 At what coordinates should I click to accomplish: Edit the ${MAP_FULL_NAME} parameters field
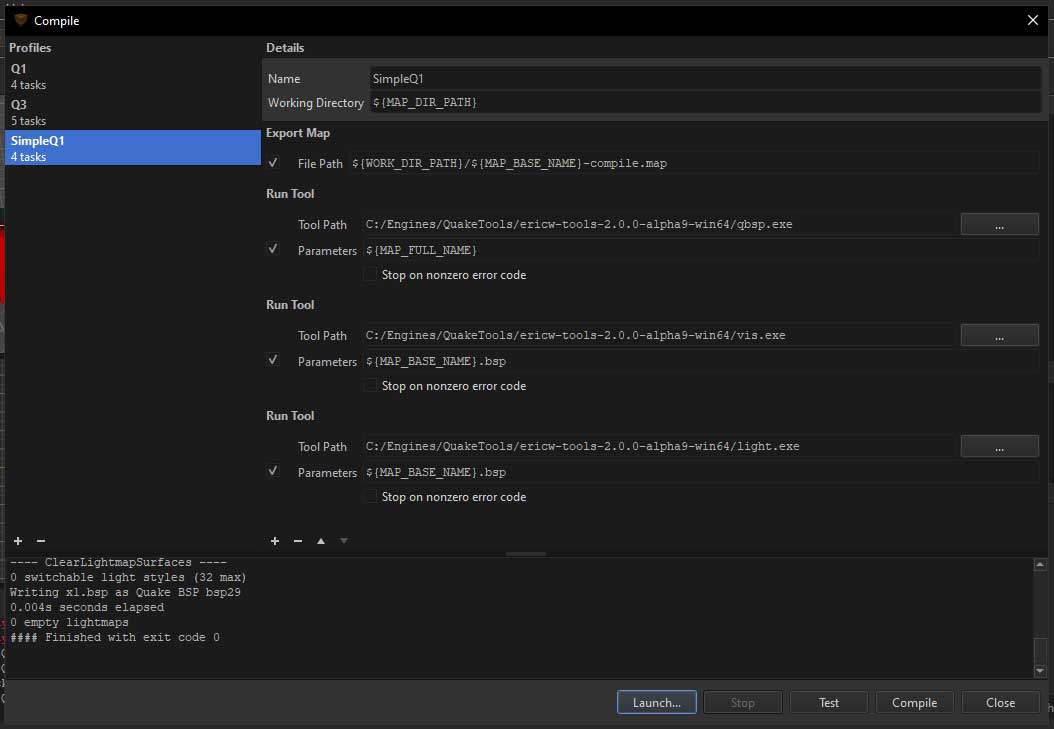pos(701,250)
